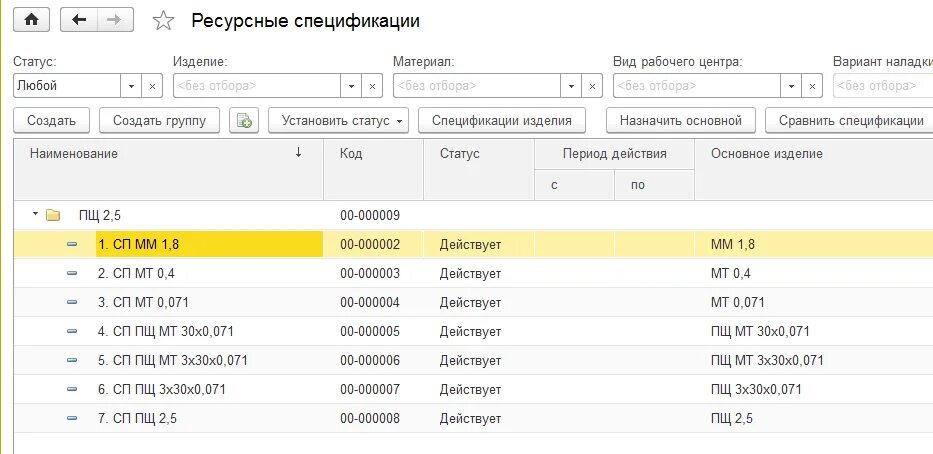
Task: Clear the Изделие filter
Action: point(372,86)
